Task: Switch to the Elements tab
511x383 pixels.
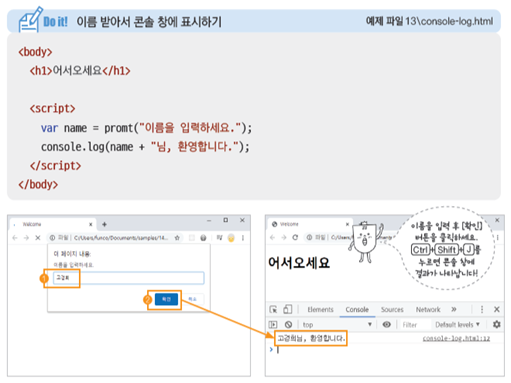Action: [320, 310]
